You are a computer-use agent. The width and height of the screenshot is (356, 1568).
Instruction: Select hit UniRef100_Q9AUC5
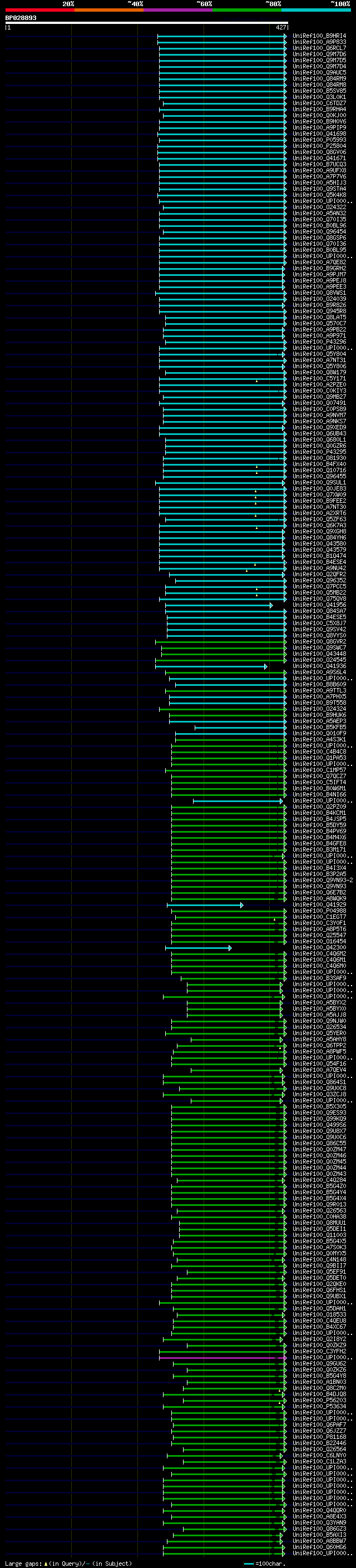319,72
